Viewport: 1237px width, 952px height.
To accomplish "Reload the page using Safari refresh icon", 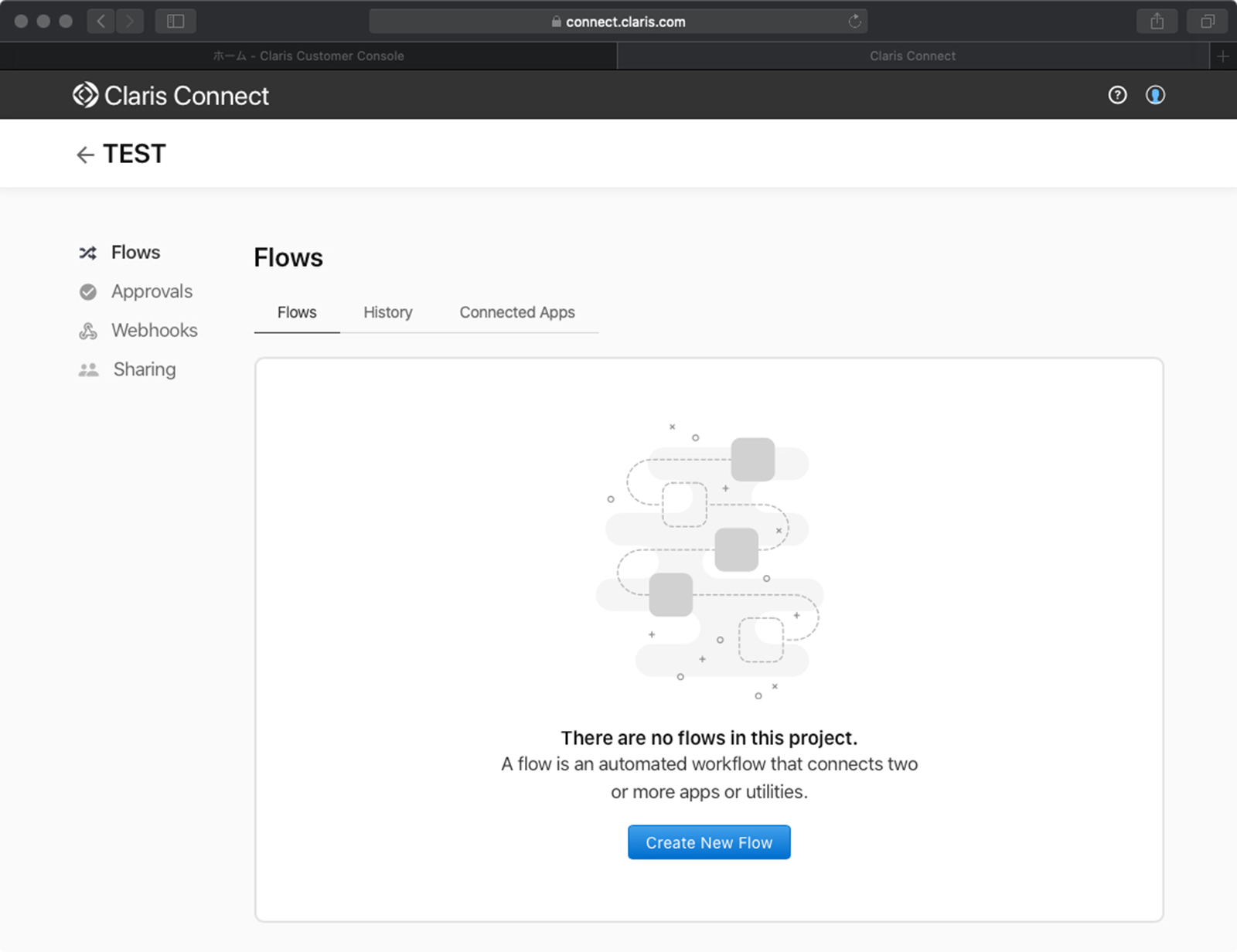I will (x=854, y=22).
